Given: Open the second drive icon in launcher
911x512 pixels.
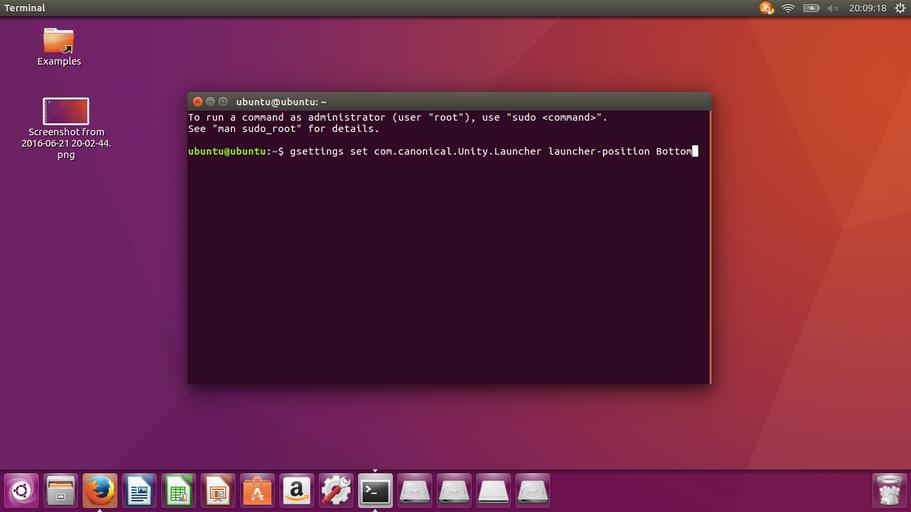Looking at the screenshot, I should (x=454, y=491).
